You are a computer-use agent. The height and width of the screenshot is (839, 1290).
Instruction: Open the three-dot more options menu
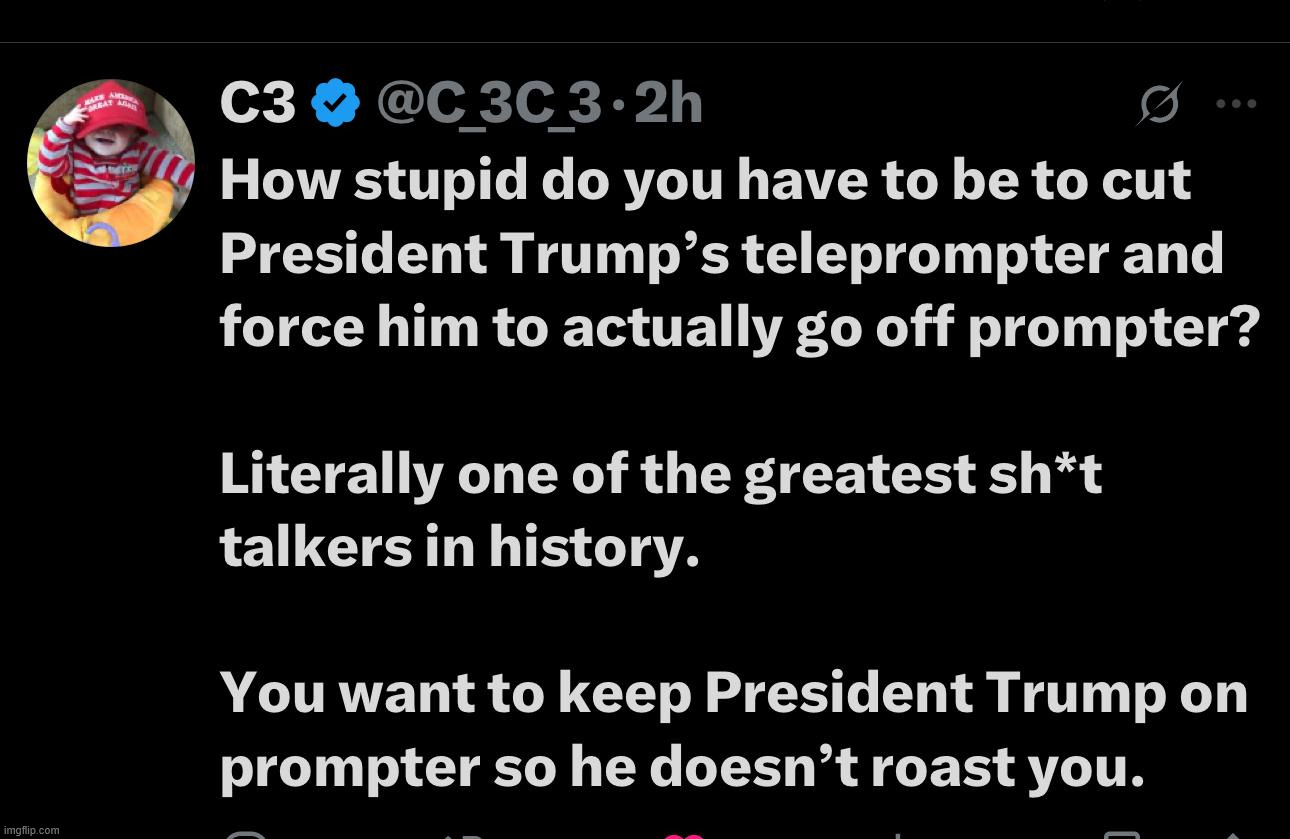pos(1236,103)
